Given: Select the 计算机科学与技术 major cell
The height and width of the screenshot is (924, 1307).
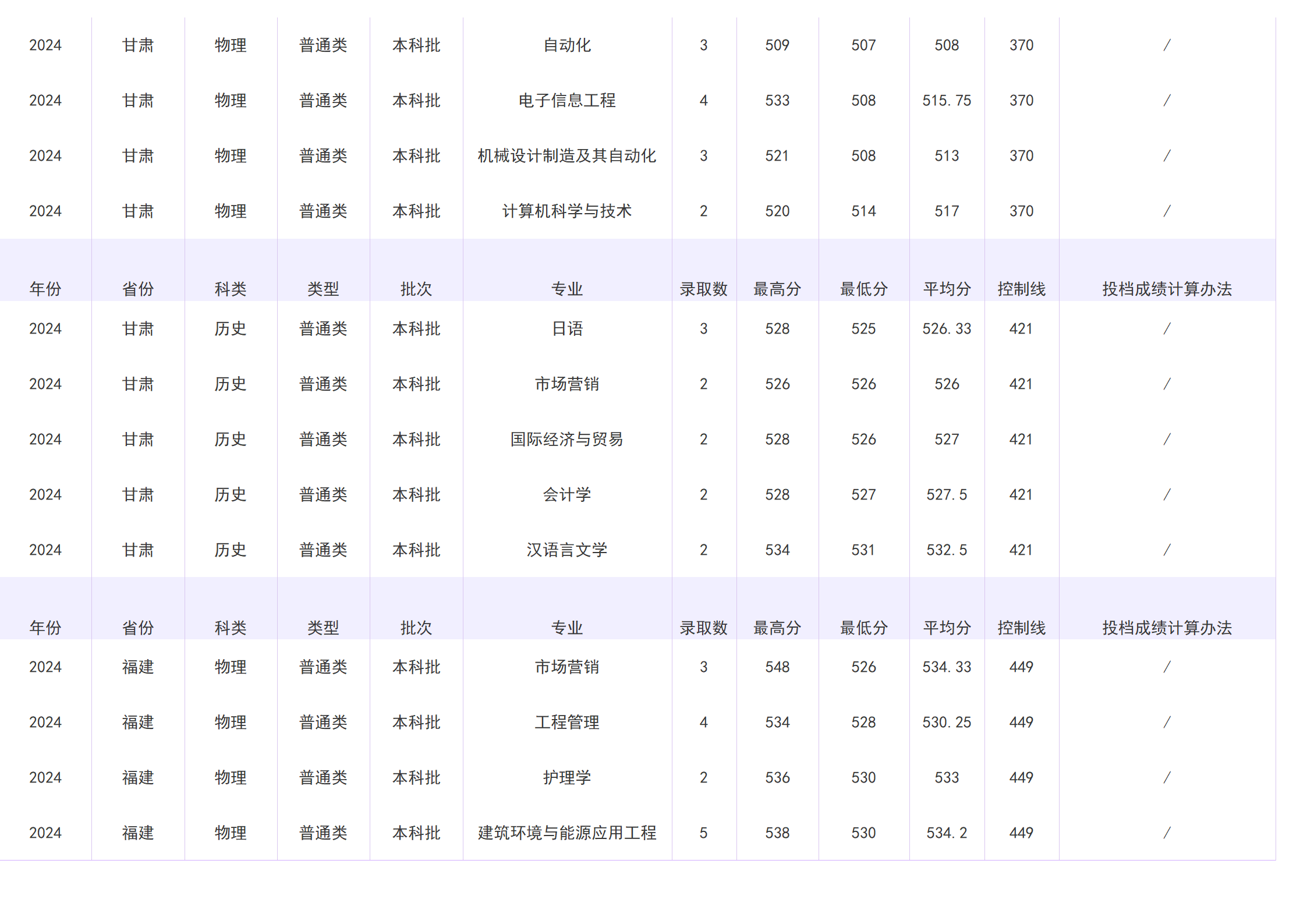Looking at the screenshot, I should tap(567, 211).
